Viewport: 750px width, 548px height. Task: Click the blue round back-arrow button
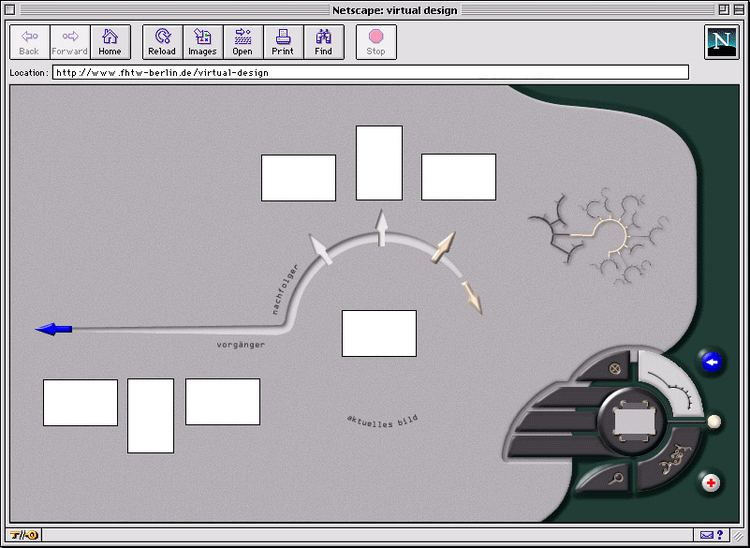coord(711,362)
